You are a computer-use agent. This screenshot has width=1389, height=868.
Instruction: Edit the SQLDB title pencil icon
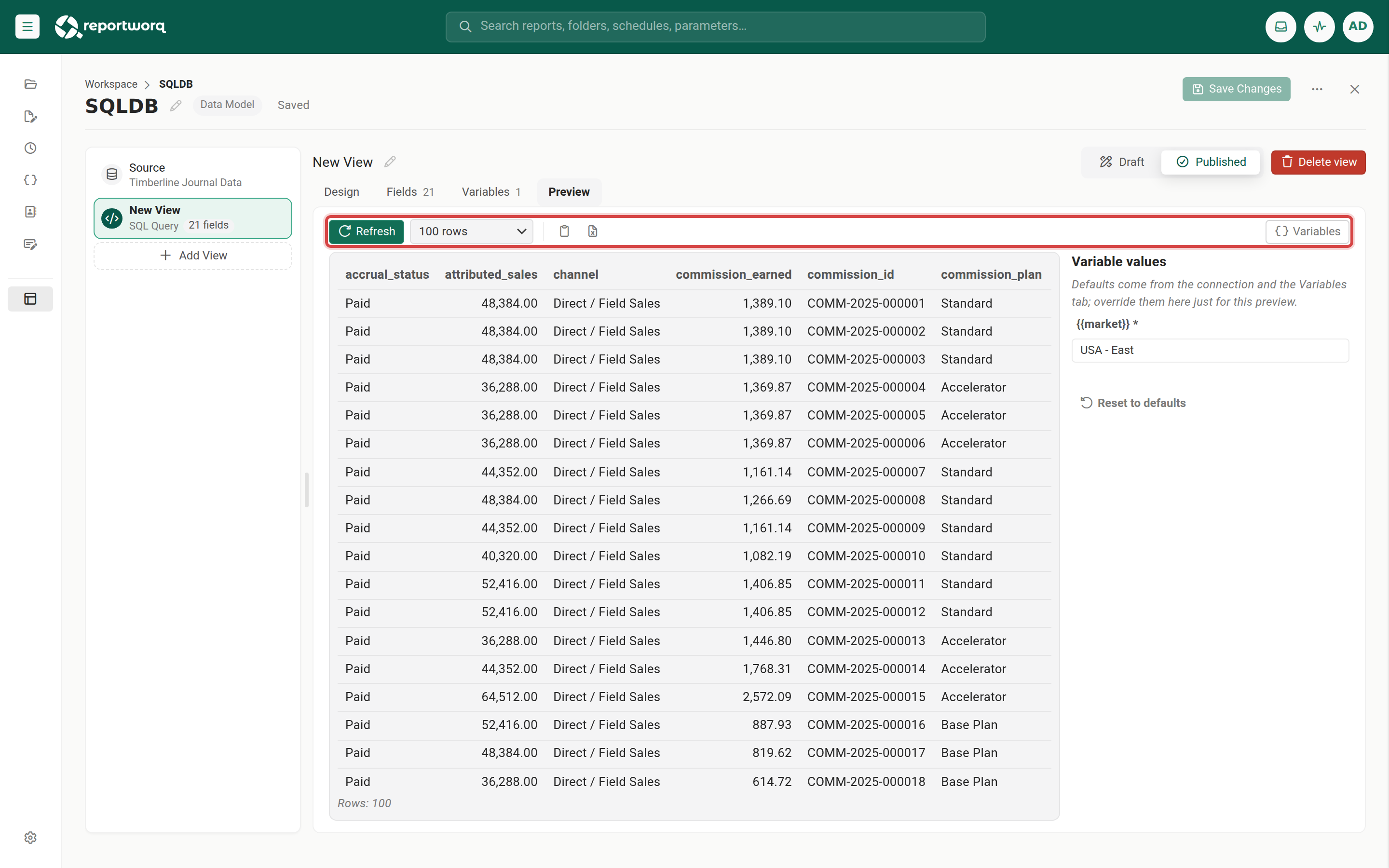tap(176, 106)
